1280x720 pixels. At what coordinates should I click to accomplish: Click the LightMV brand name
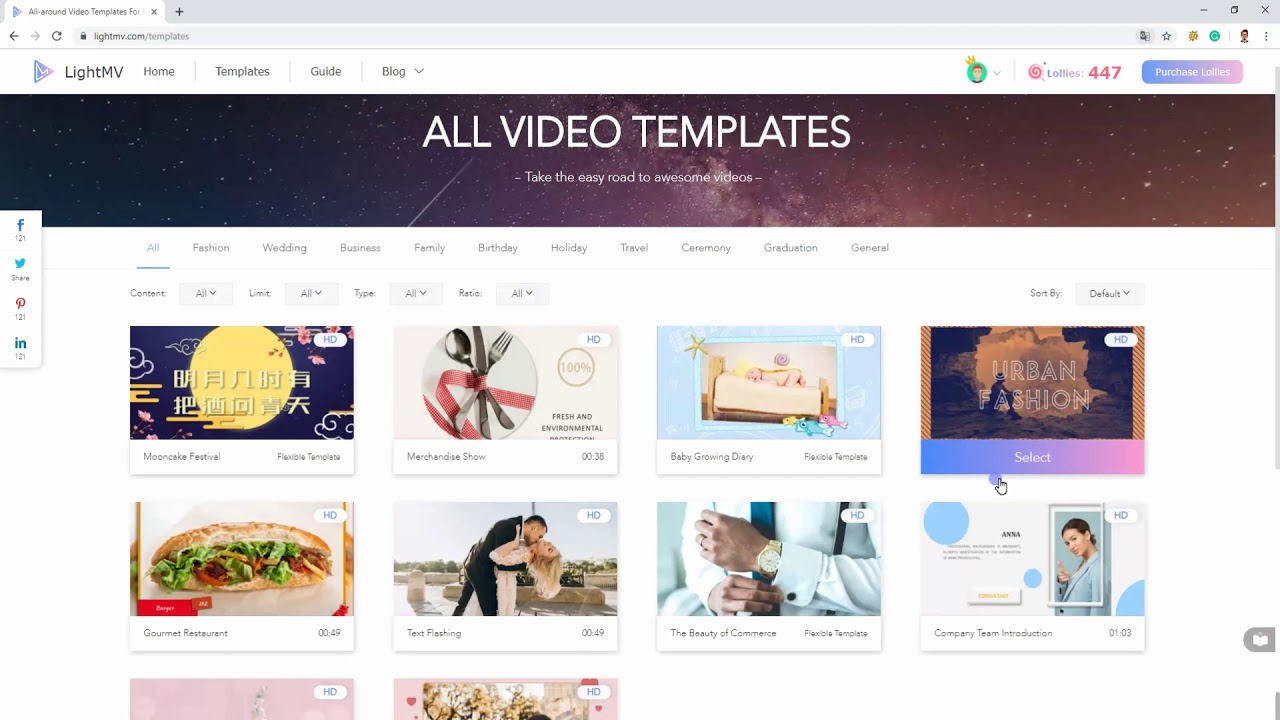tap(94, 72)
